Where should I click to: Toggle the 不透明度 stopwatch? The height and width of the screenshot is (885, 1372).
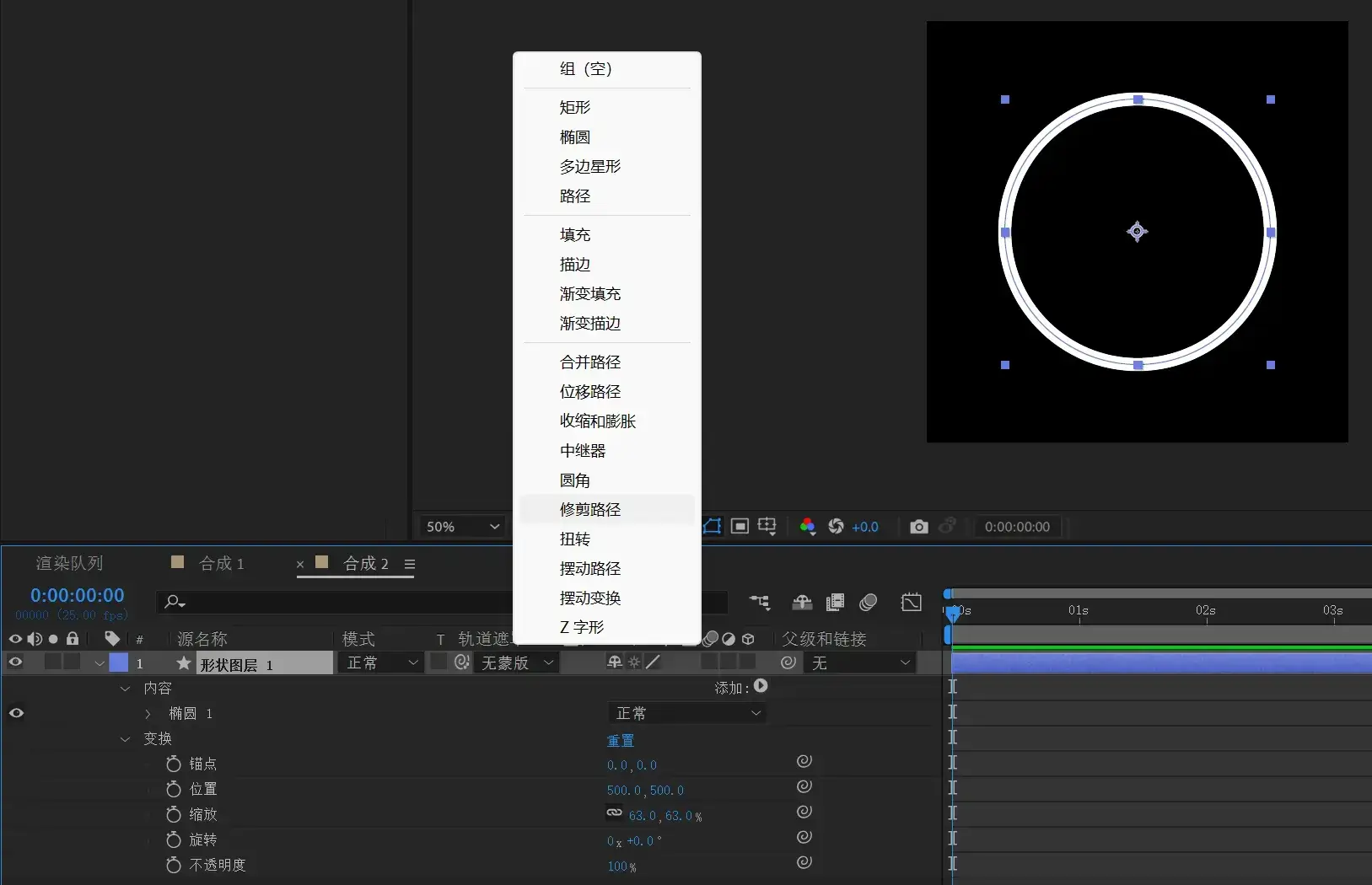tap(174, 865)
